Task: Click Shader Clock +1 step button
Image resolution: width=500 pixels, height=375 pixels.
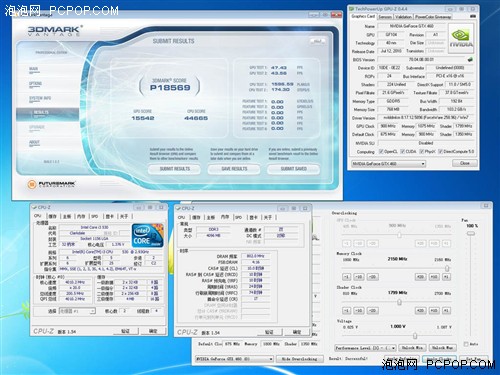Action: pyautogui.click(x=446, y=311)
